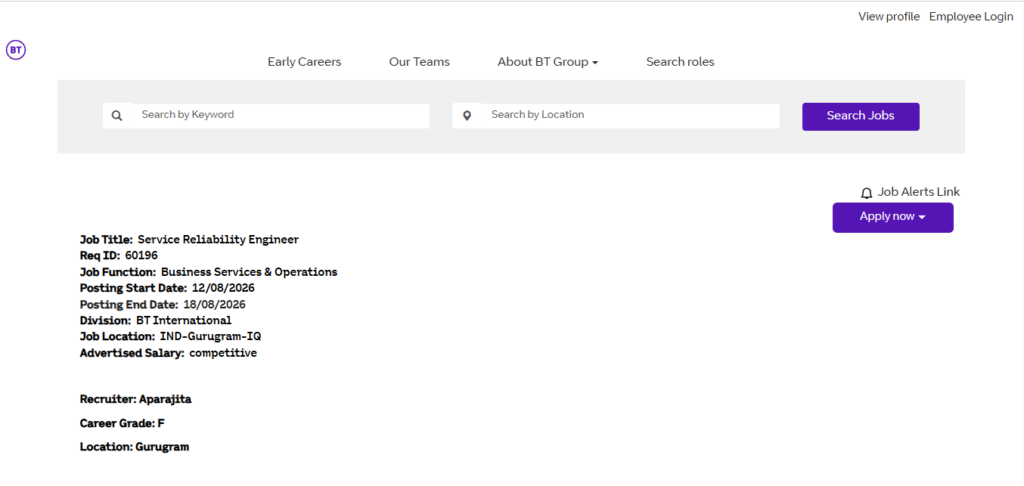Select the Advertised Salary competitive text
The image size is (1024, 486).
pos(223,353)
